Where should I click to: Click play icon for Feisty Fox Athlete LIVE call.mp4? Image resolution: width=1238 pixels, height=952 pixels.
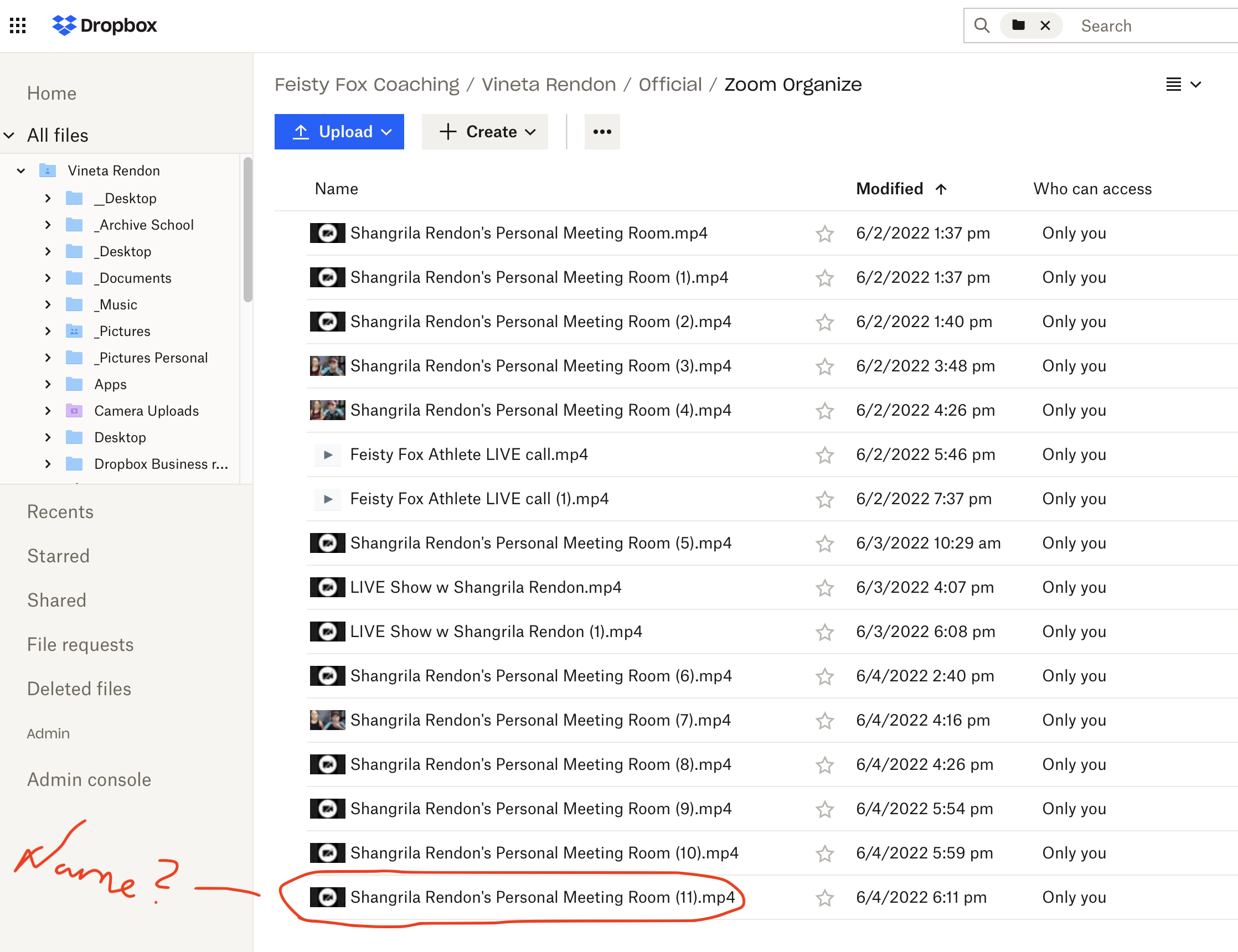tap(328, 454)
